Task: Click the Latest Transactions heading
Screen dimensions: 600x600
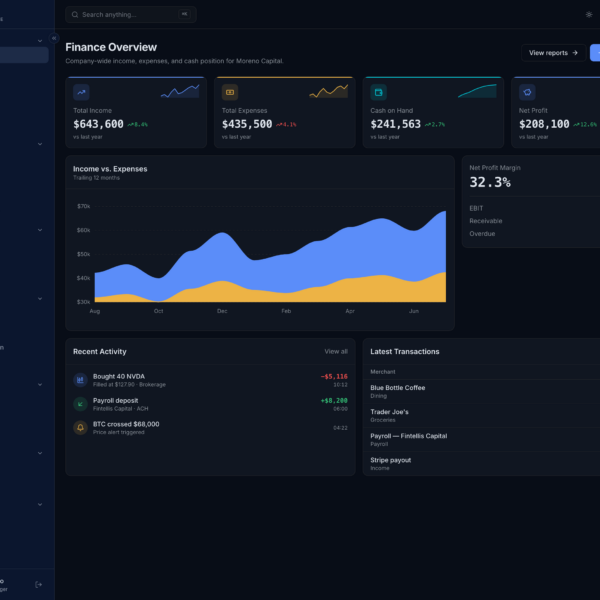Action: [x=404, y=351]
